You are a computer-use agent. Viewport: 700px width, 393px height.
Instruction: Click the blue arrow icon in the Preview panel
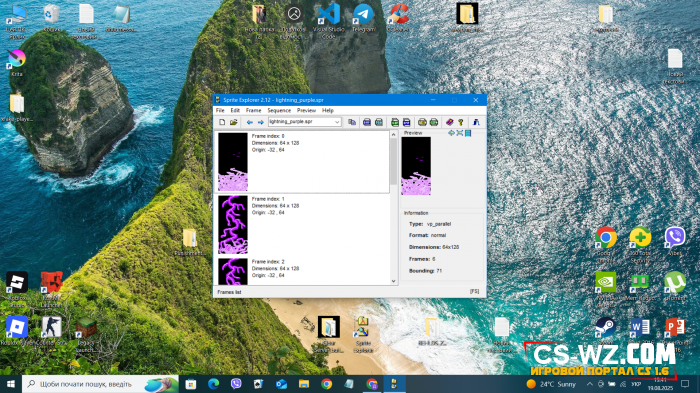[x=451, y=133]
